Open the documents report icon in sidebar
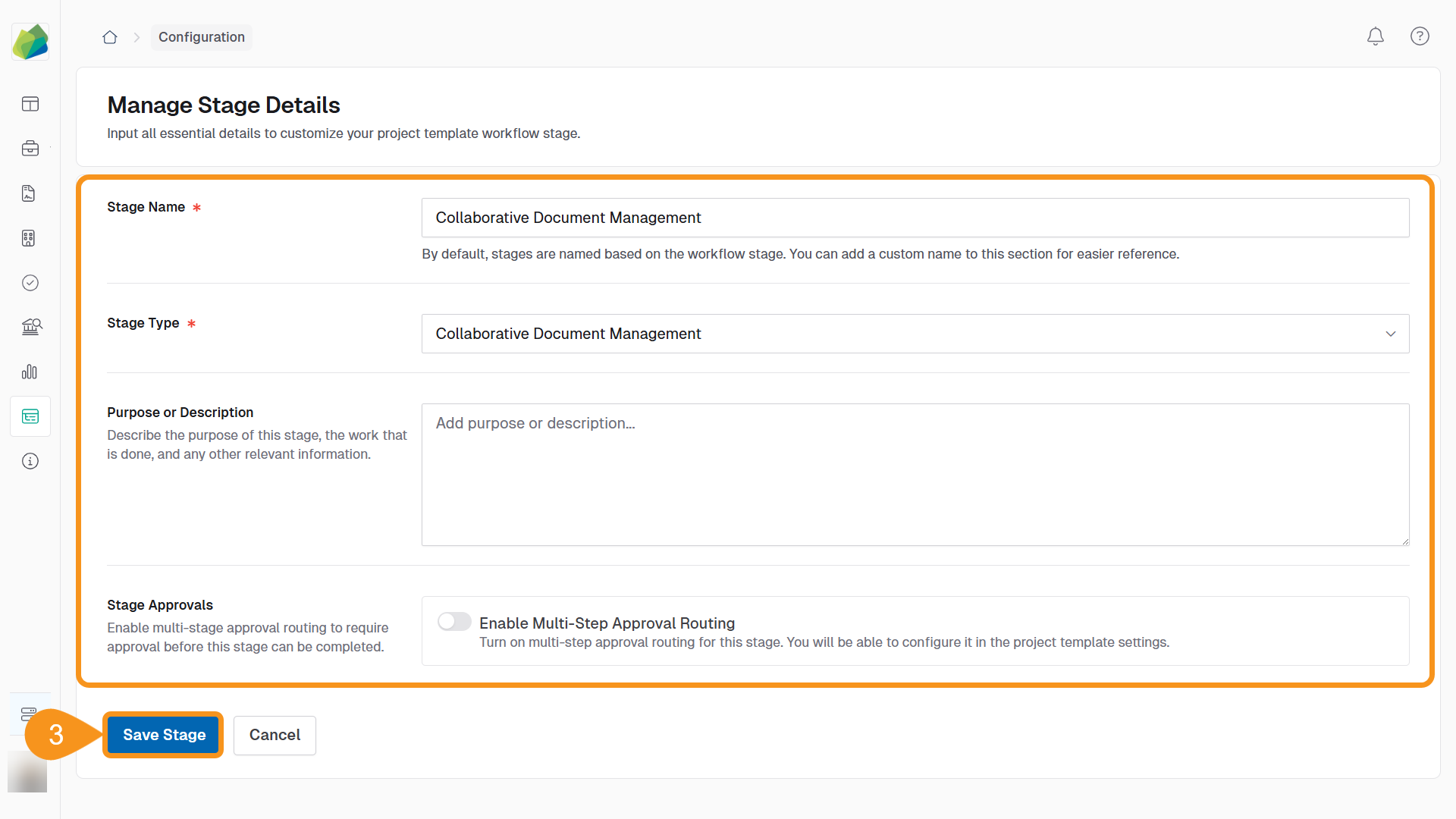 (x=30, y=193)
